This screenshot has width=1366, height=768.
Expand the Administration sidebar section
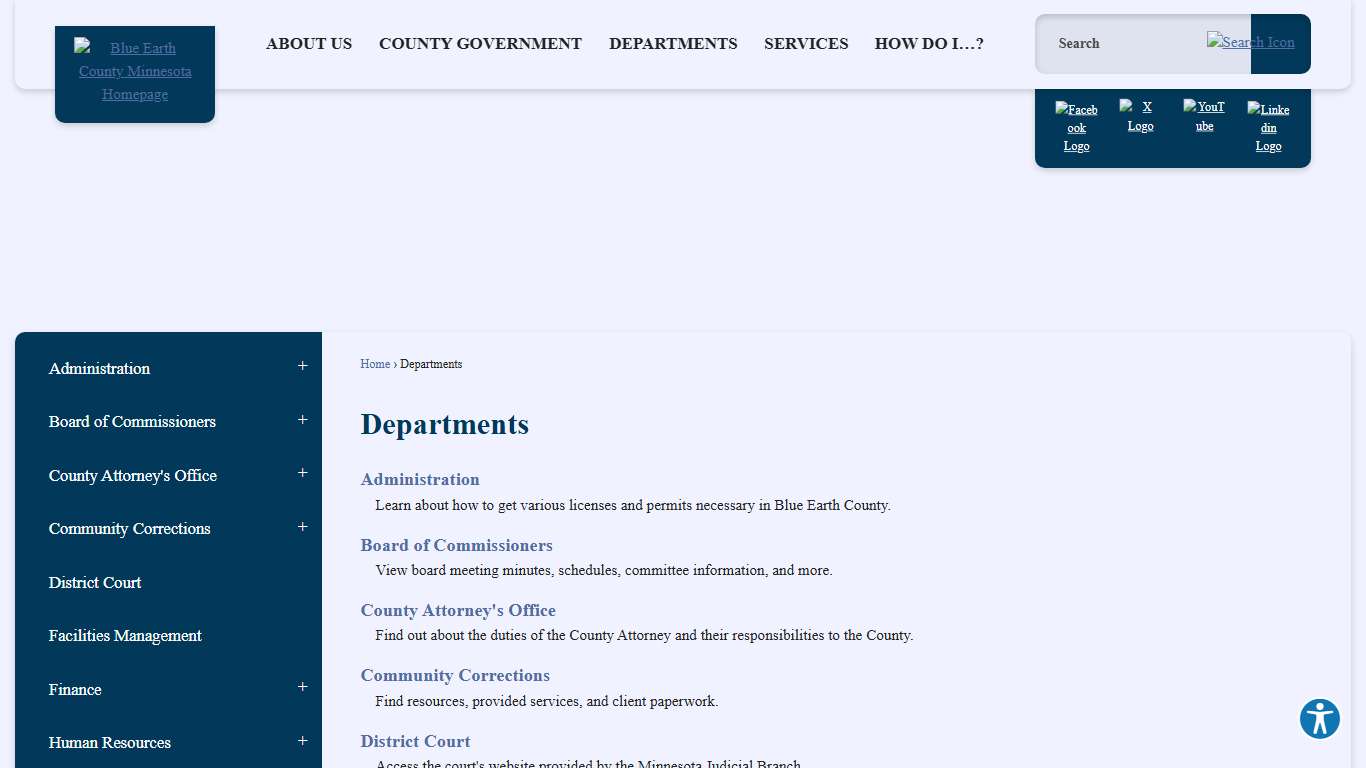tap(302, 367)
